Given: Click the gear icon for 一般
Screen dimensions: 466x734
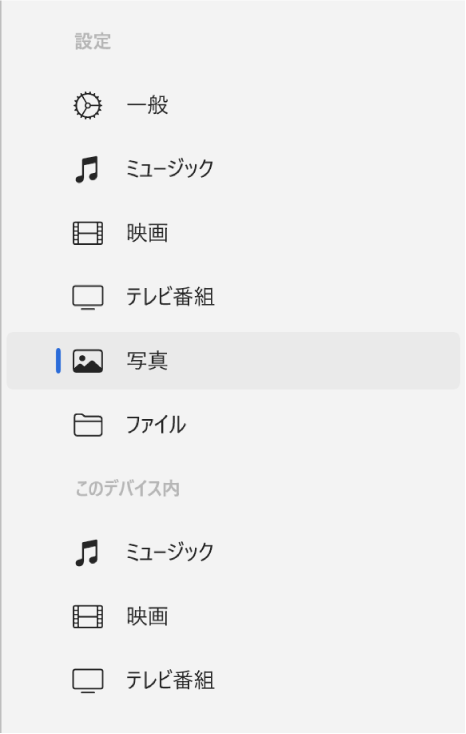Looking at the screenshot, I should pyautogui.click(x=88, y=105).
